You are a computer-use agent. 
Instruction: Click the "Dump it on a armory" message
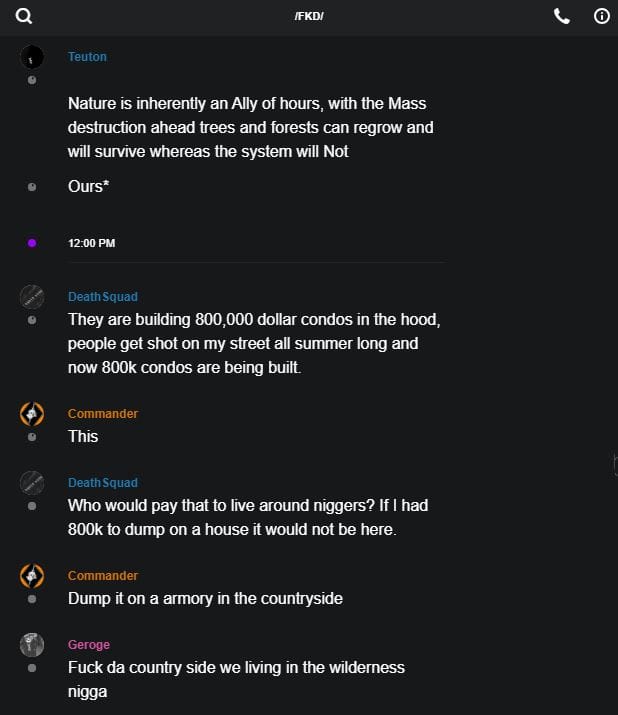(205, 598)
